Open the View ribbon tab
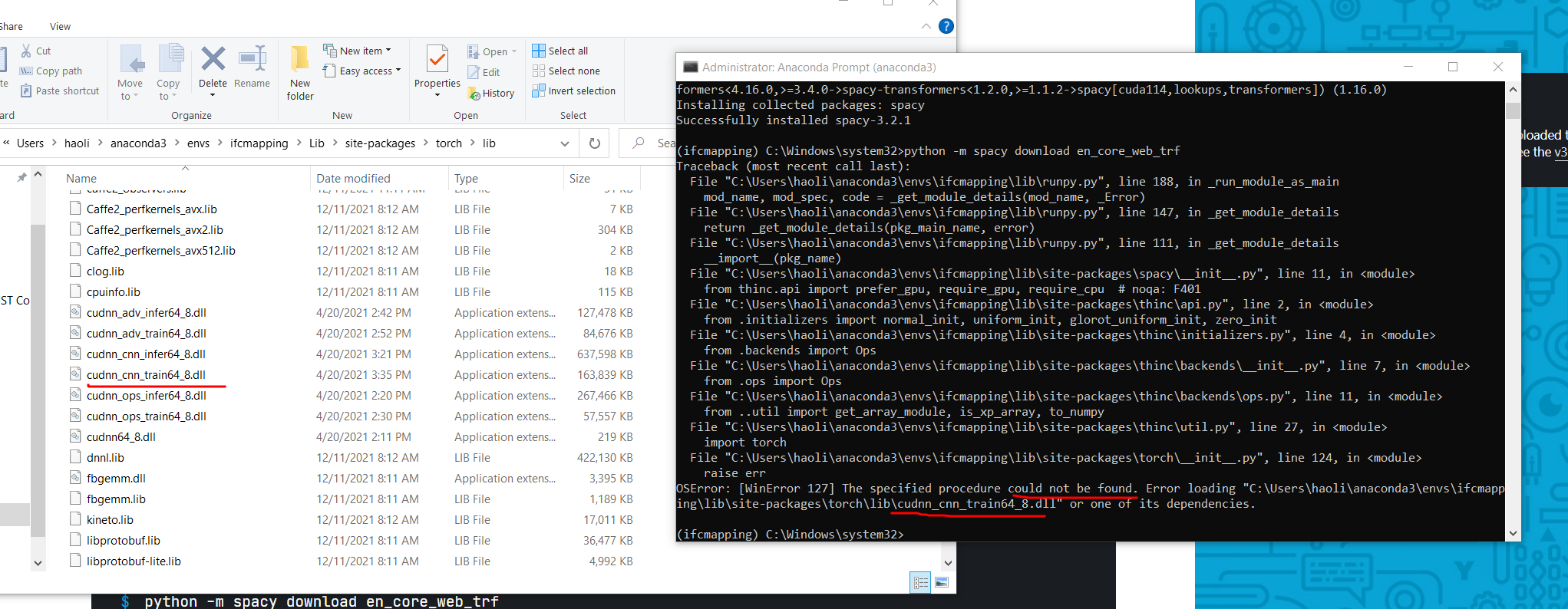Image resolution: width=1568 pixels, height=609 pixels. click(x=60, y=26)
